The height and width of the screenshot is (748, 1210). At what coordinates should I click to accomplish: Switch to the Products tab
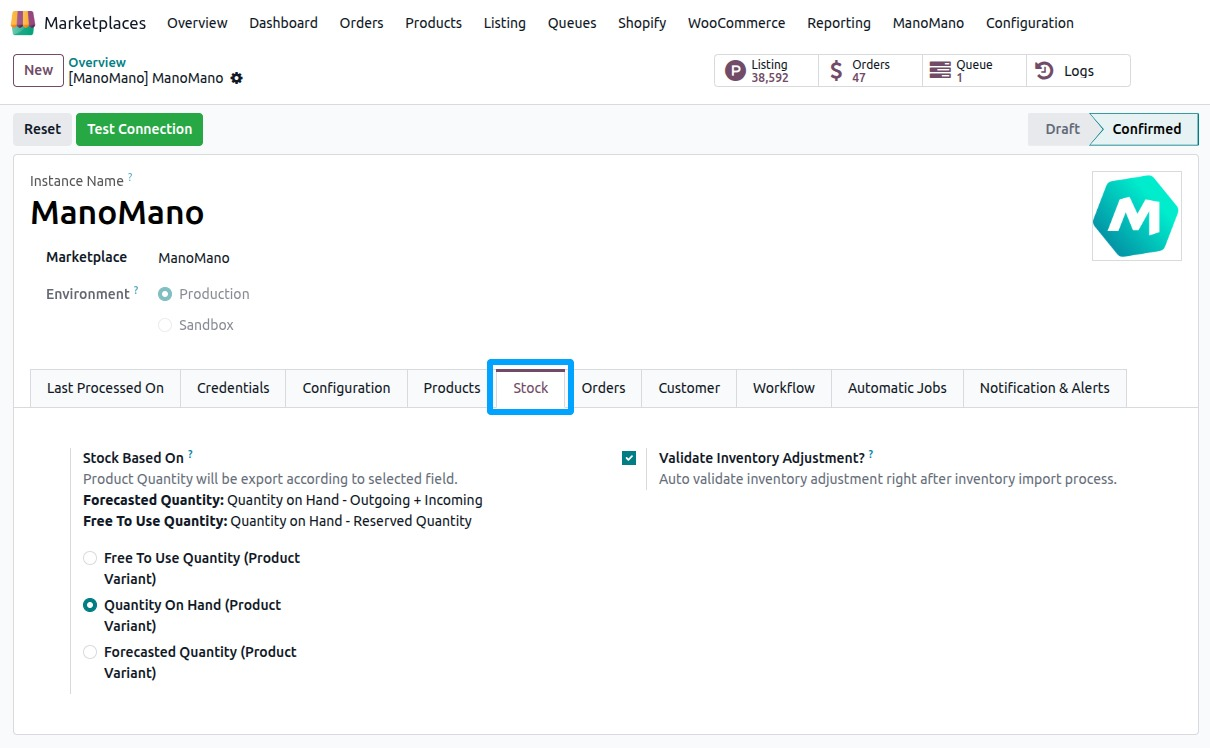[x=452, y=388]
